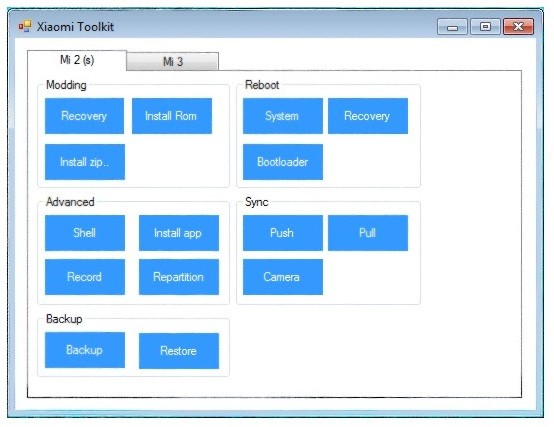The width and height of the screenshot is (554, 427).
Task: Click Recovery button in Reboot group
Action: click(368, 116)
